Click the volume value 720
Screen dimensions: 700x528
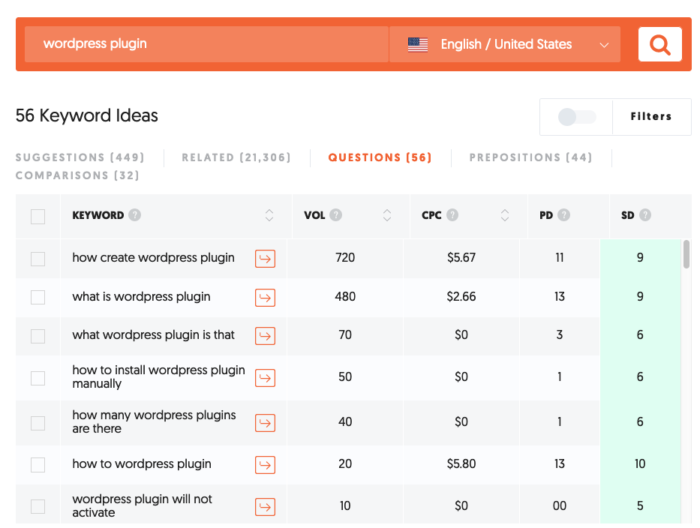pos(345,258)
